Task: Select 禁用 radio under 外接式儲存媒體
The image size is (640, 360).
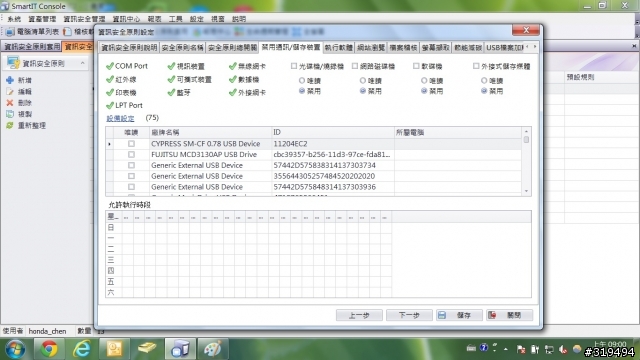Action: [x=484, y=91]
